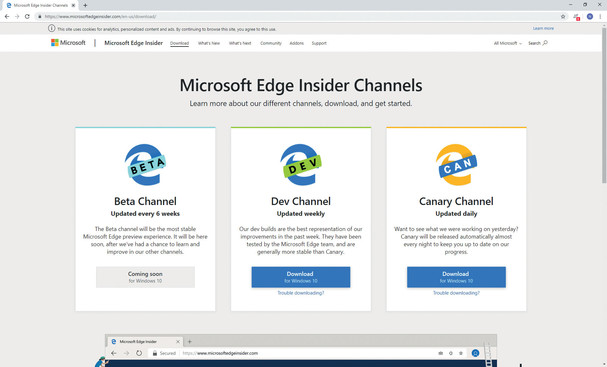
Task: Click the vertical page scrollbar thumb
Action: pyautogui.click(x=604, y=105)
